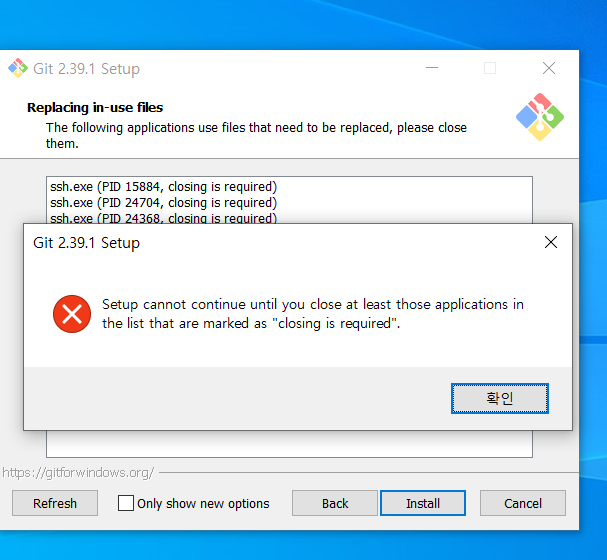The width and height of the screenshot is (607, 560).
Task: Click the red error icon in the dialog
Action: coord(72,314)
